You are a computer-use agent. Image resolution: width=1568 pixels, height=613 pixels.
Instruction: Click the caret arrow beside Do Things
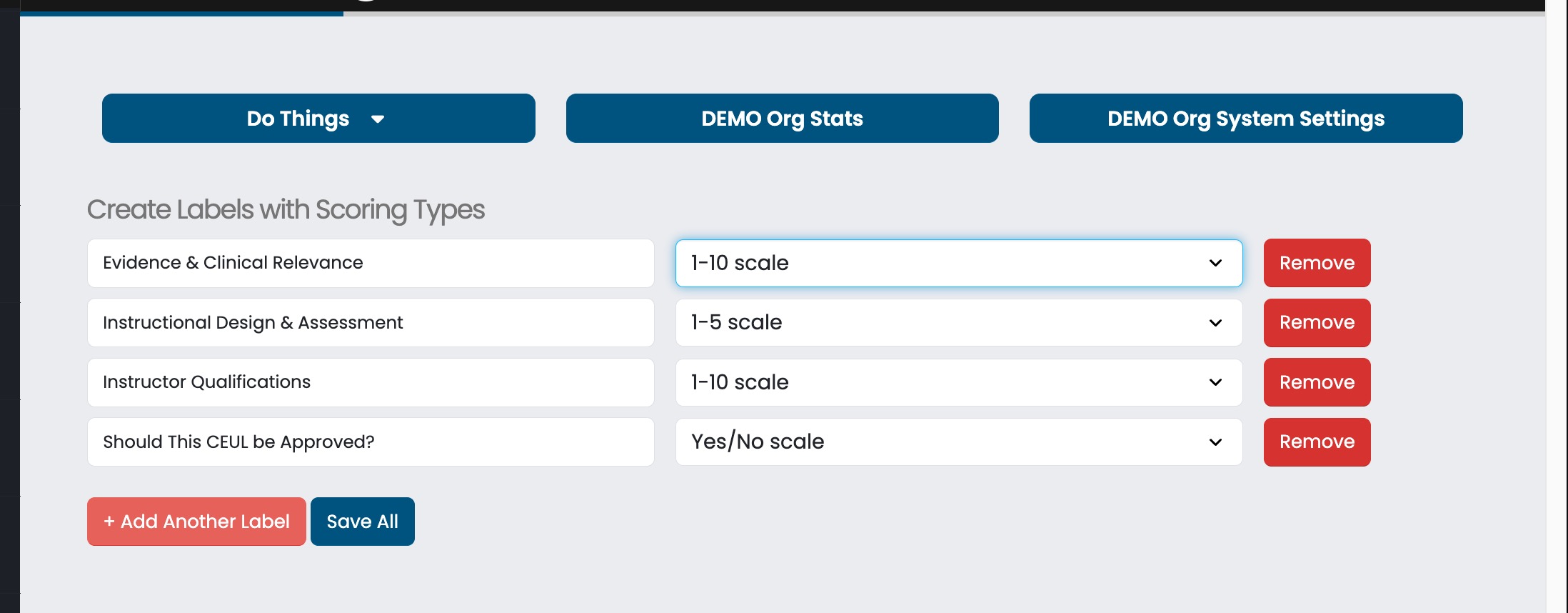(378, 119)
